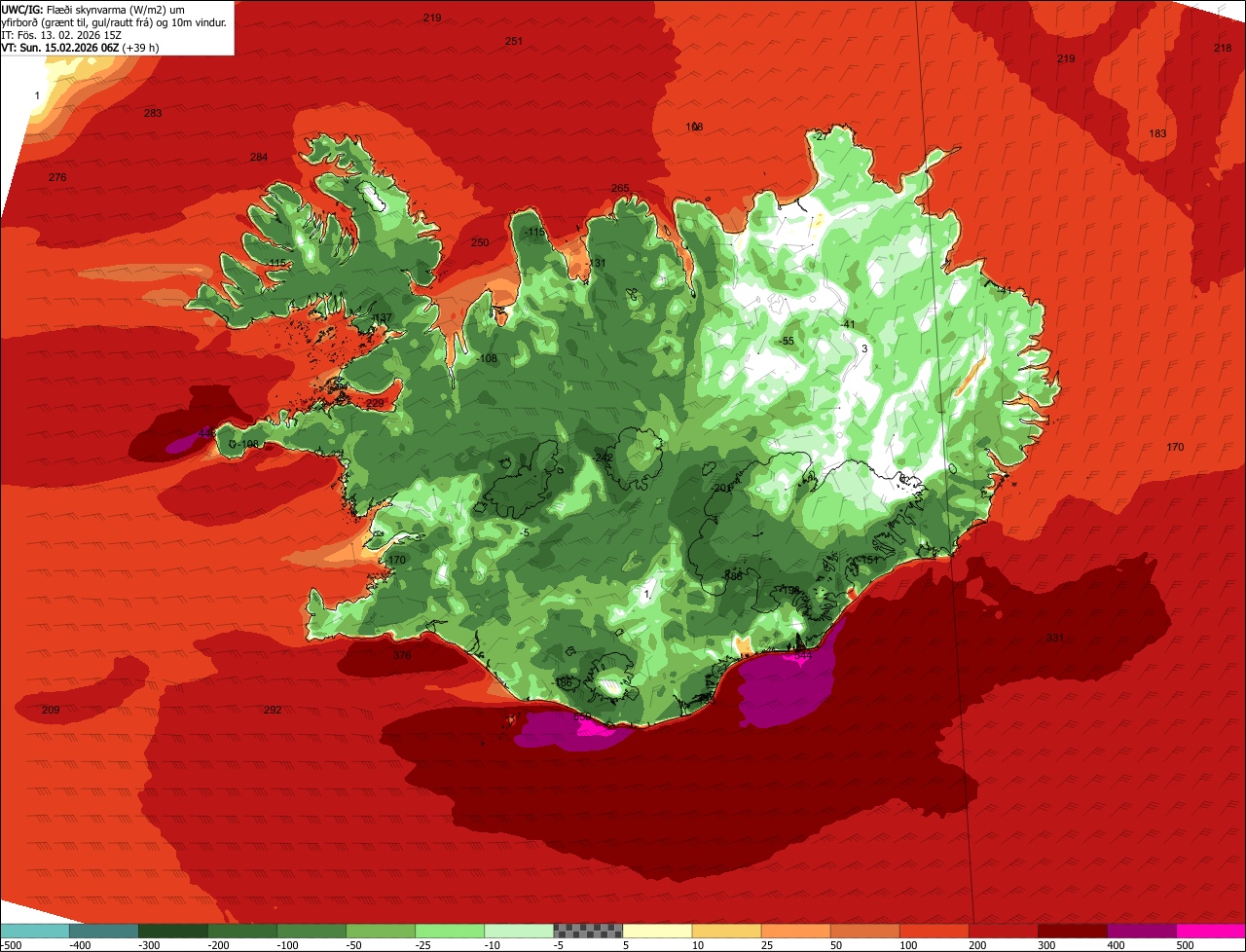Click the map value 265
Screen dimensions: 1246x952
pos(620,188)
